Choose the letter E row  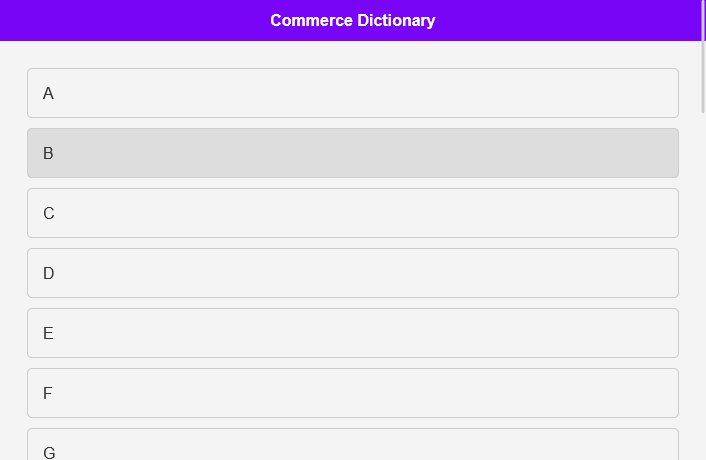352,333
